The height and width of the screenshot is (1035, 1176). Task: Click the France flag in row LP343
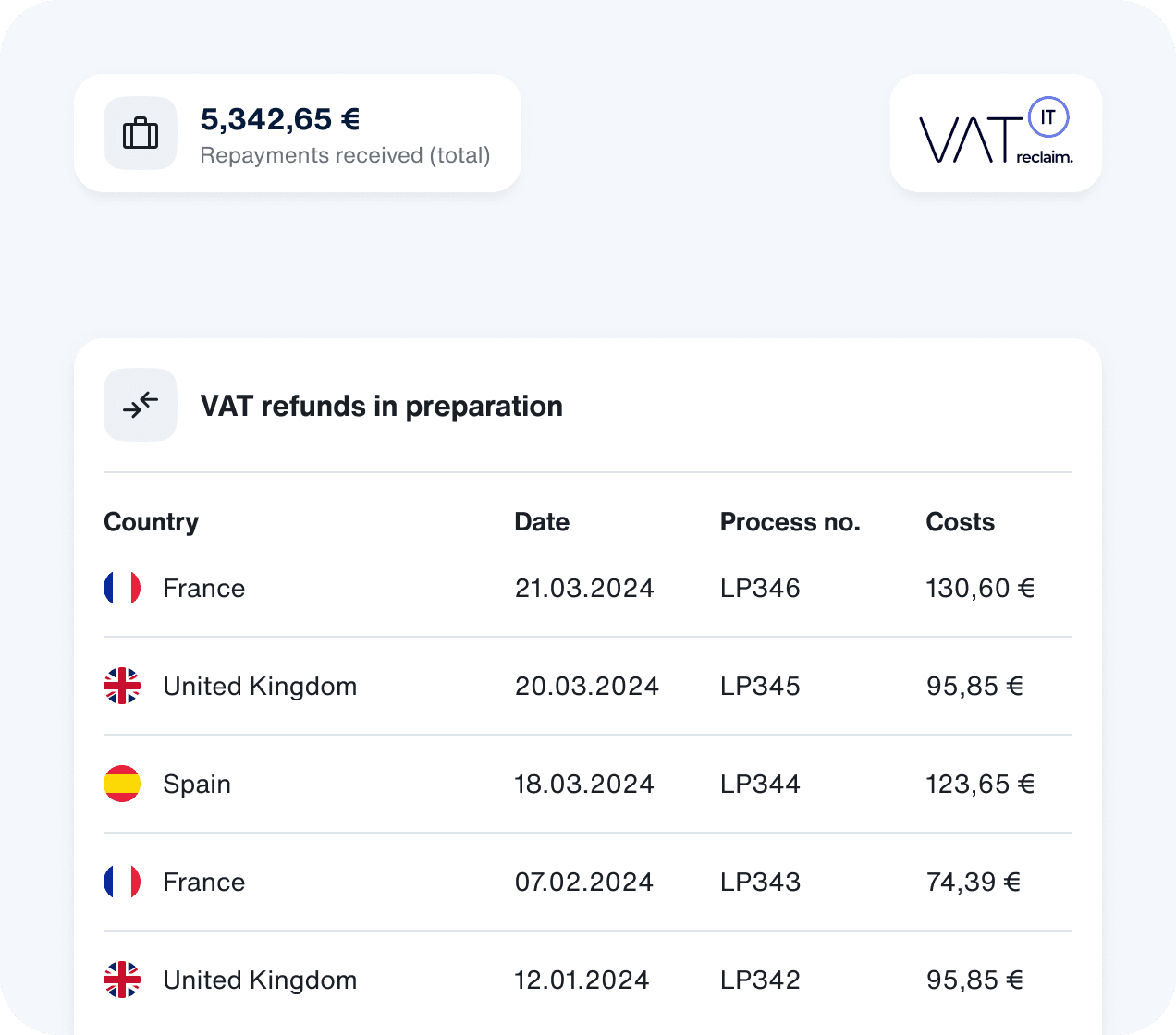point(122,882)
